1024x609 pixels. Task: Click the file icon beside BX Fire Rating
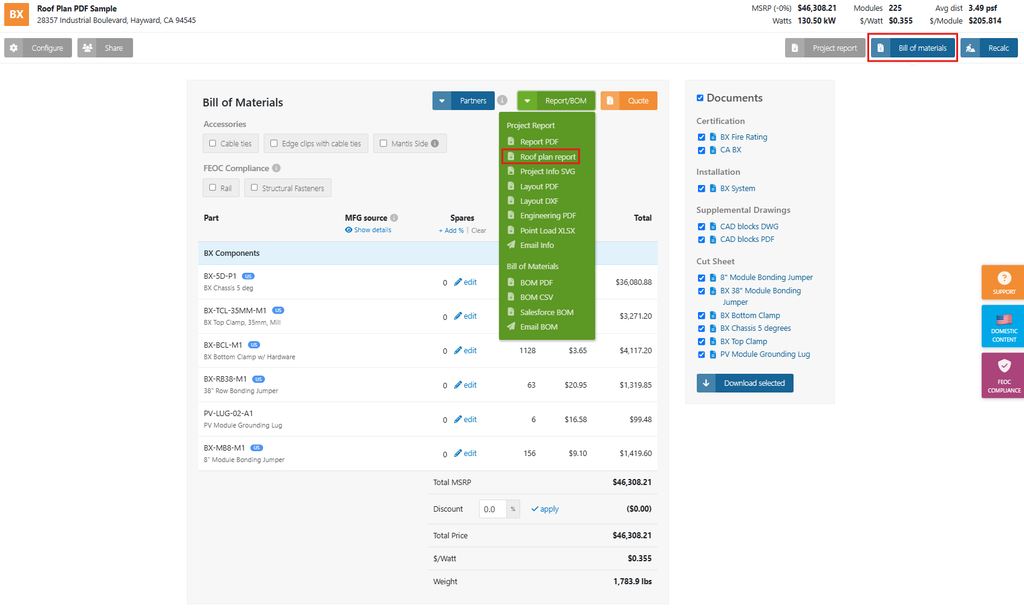point(713,137)
